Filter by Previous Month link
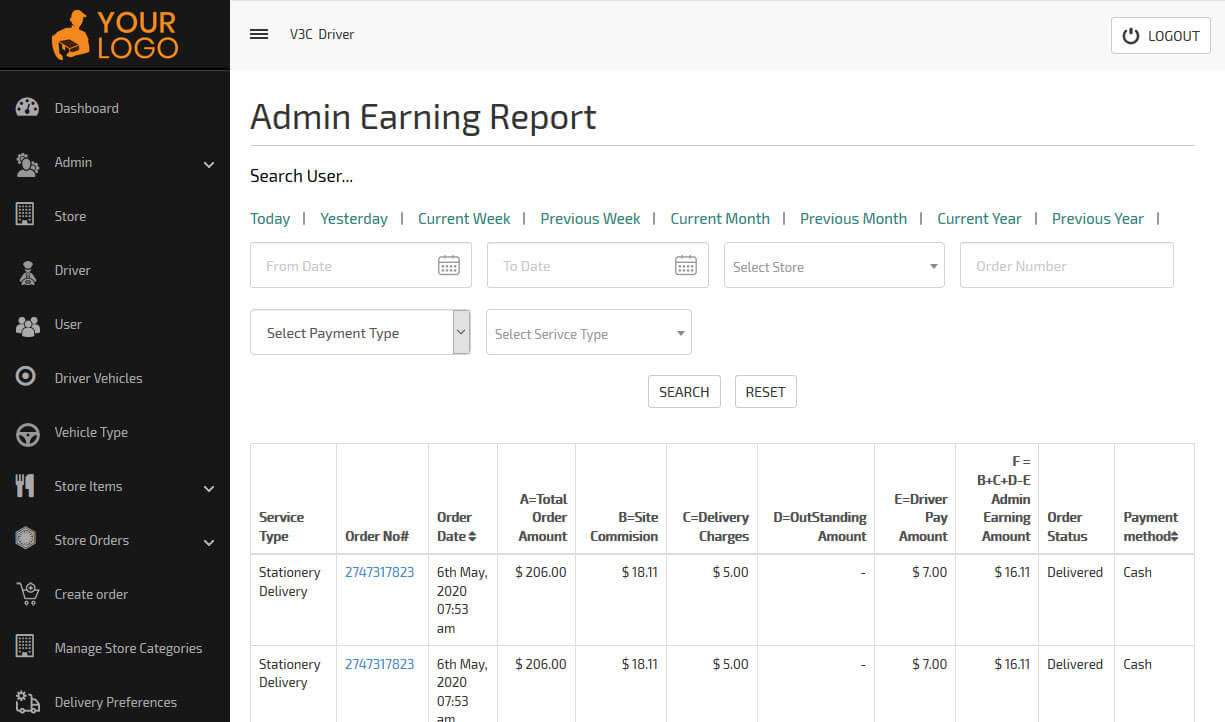Screen dimensions: 1225x722 (x=853, y=219)
